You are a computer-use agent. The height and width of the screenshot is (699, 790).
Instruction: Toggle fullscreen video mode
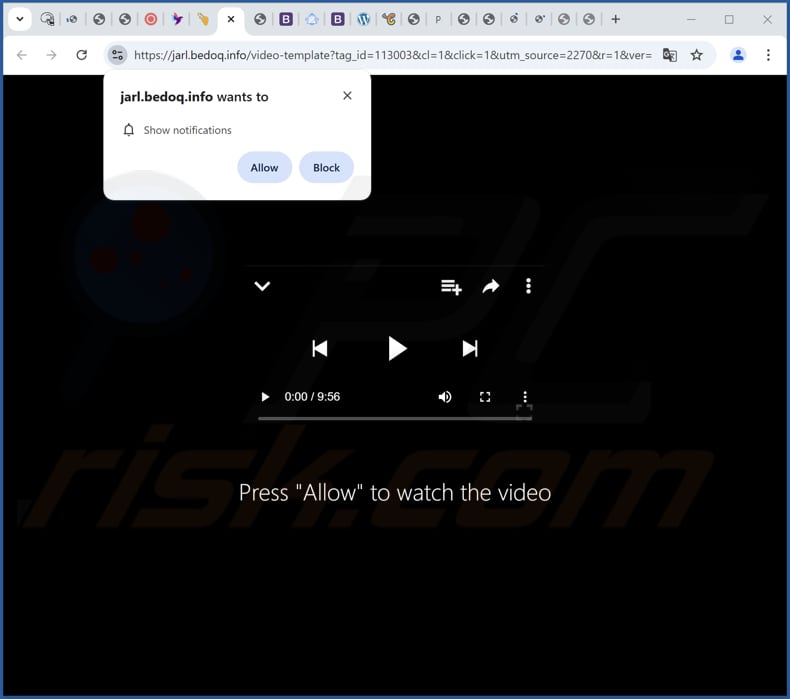point(485,397)
